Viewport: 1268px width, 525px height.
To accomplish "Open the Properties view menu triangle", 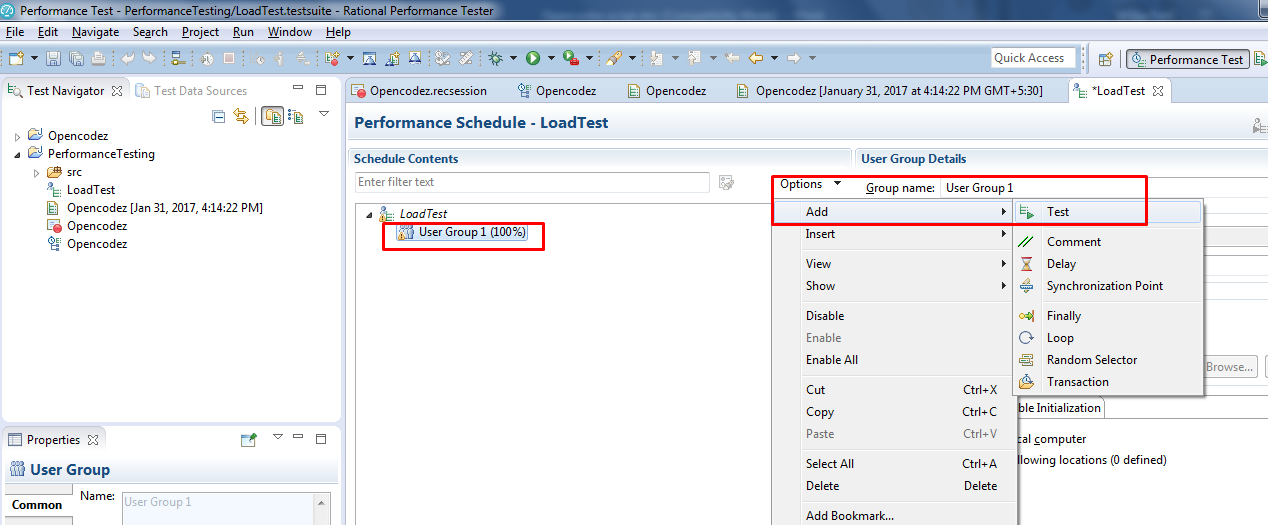I will (x=278, y=437).
